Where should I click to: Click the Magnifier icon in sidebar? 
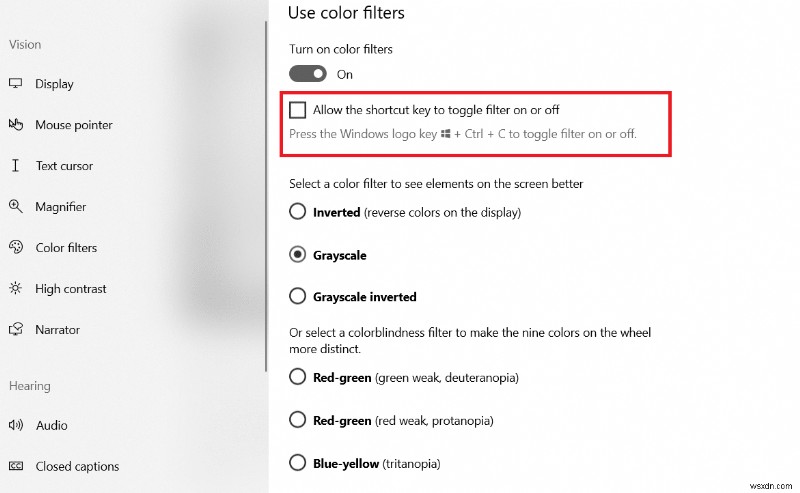pos(16,207)
